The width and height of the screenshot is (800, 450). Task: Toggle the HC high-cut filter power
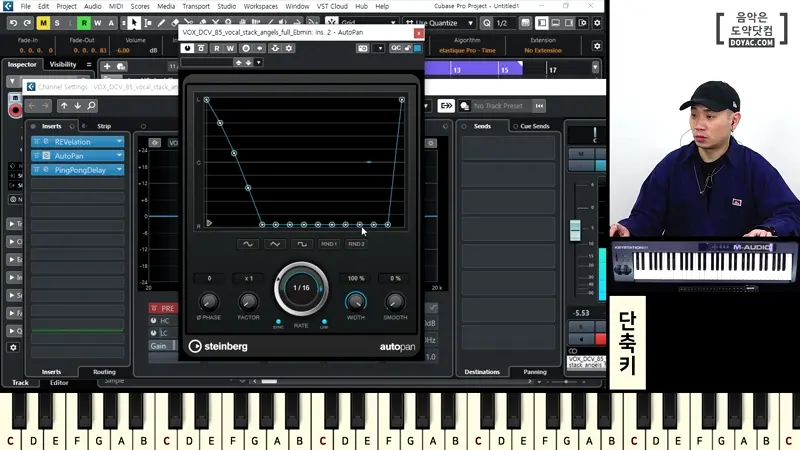coord(154,320)
